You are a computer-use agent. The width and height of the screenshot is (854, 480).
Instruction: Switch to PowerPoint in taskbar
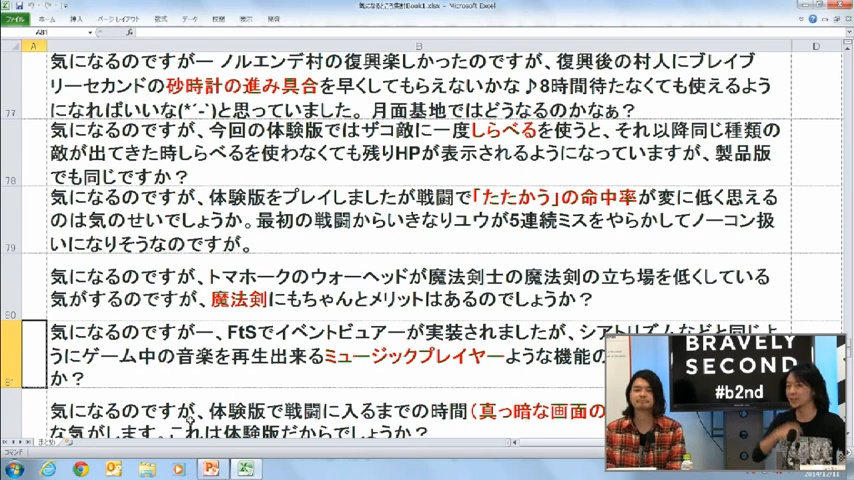tap(211, 469)
